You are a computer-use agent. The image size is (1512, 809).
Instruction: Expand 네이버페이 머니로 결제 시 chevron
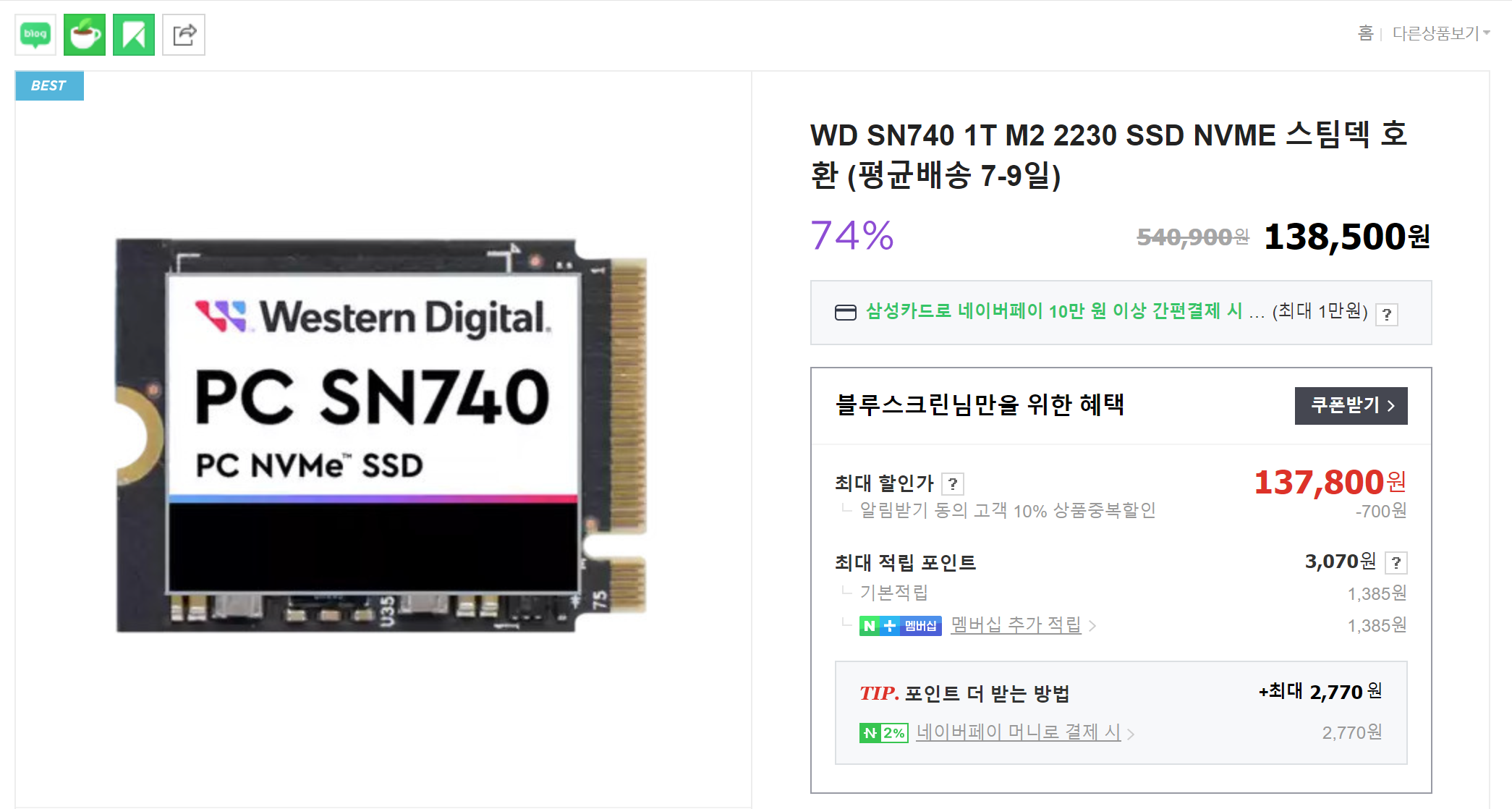click(1131, 734)
